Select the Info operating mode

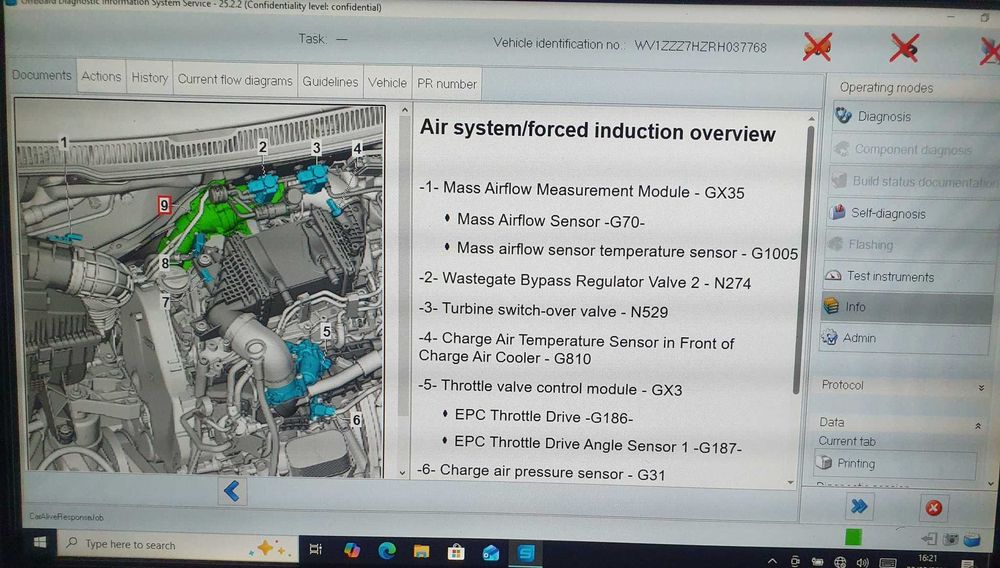point(907,307)
